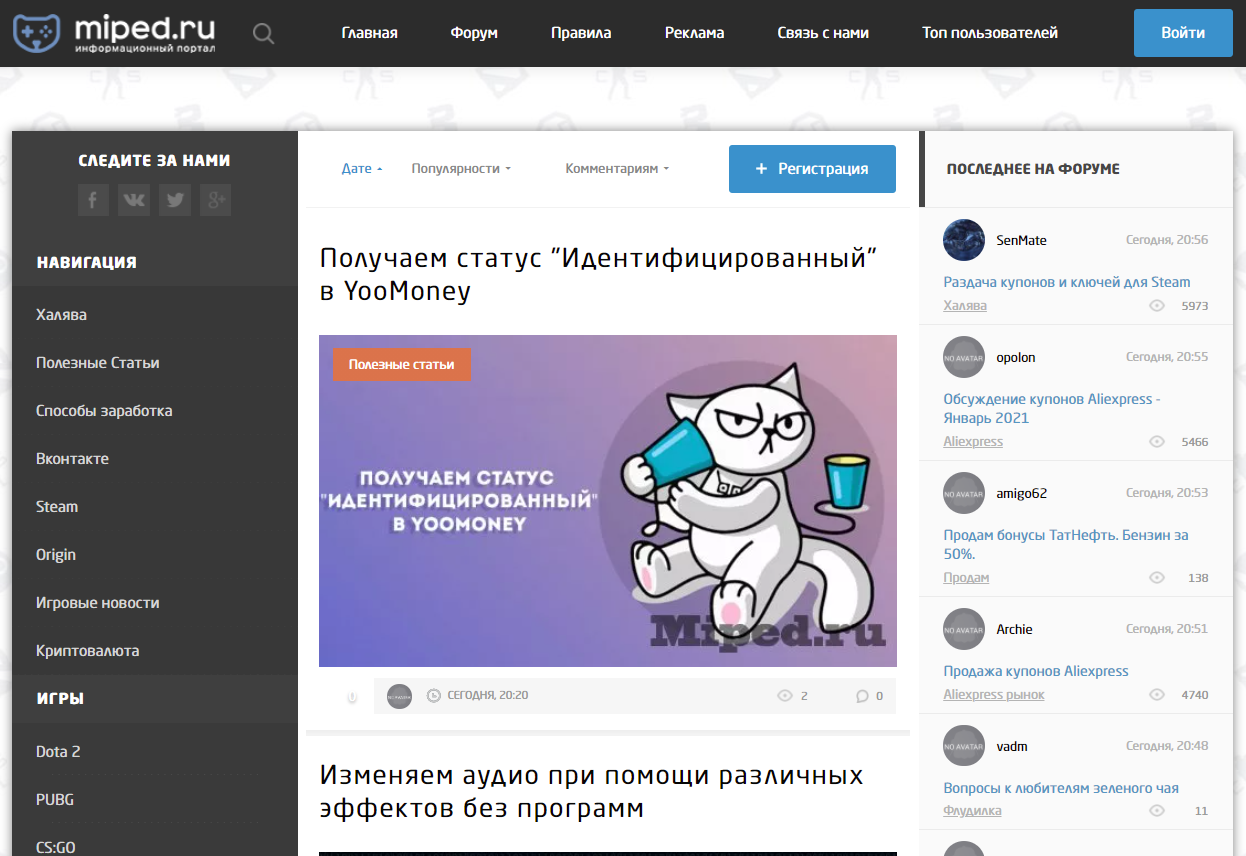Click eye icon next to 138 views

(x=1157, y=578)
